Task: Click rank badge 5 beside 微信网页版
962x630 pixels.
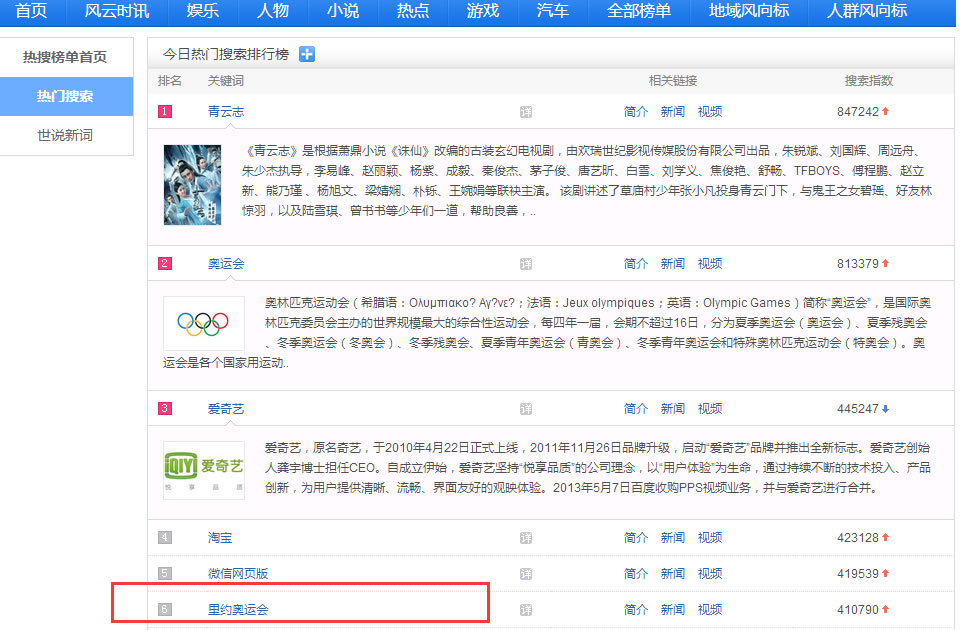Action: point(165,573)
